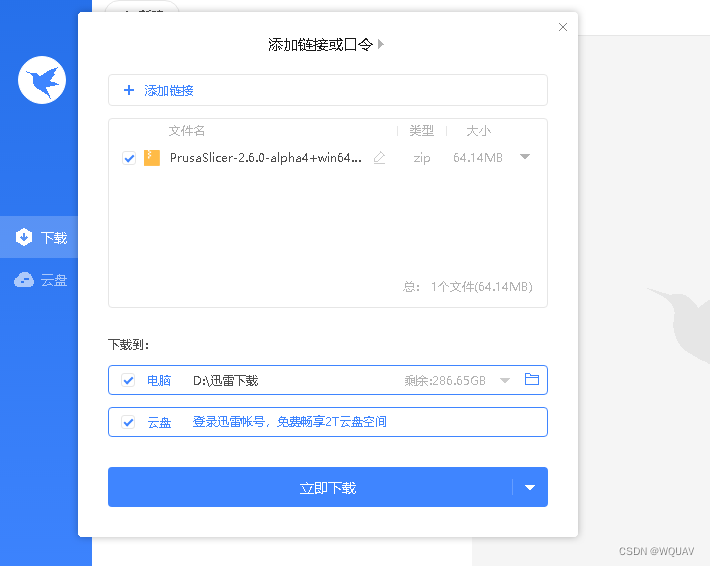Open the 云盘 section in sidebar
Viewport: 710px width, 566px height.
(39, 280)
